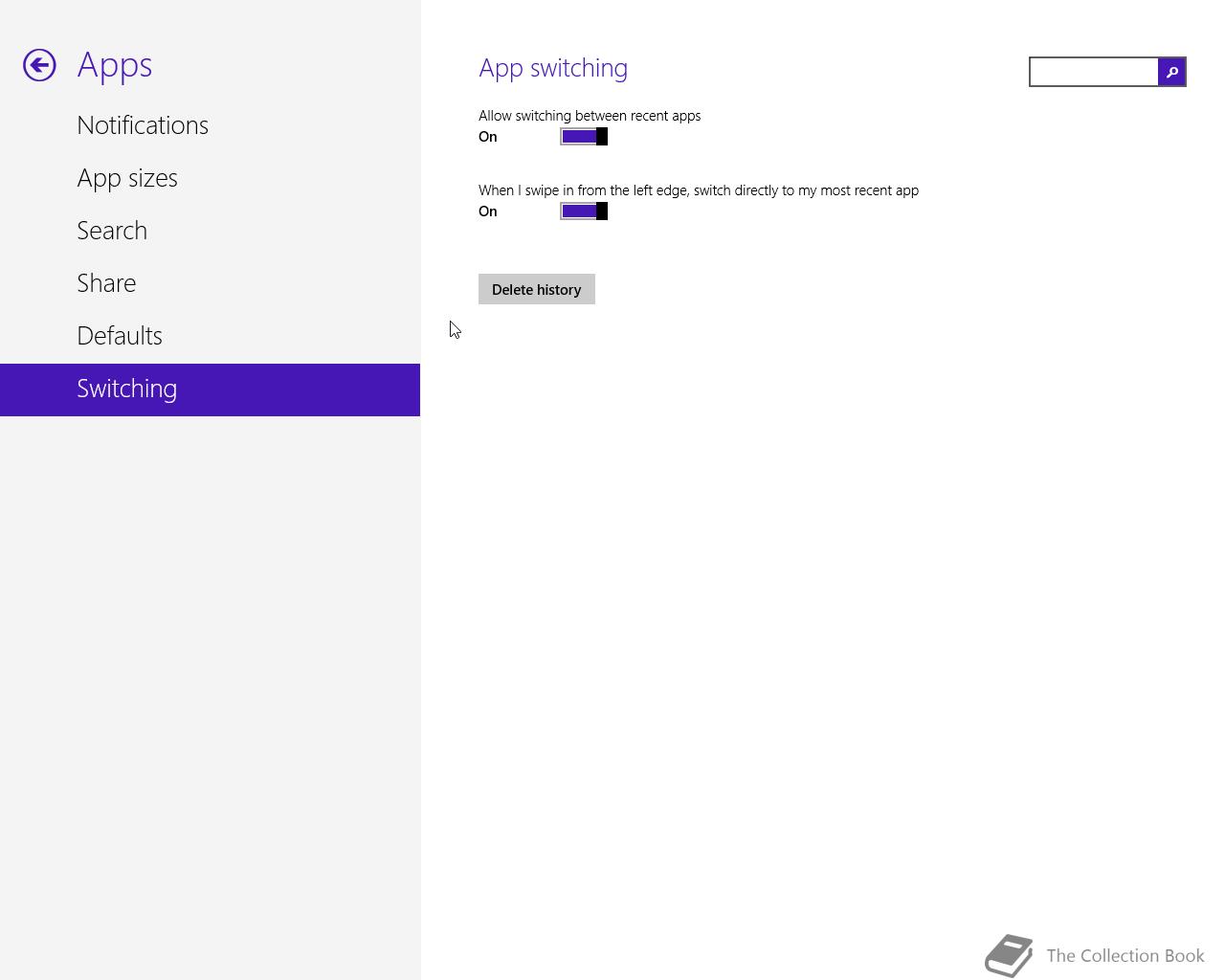Viewport: 1225px width, 980px height.
Task: Click the Delete history button
Action: [537, 289]
